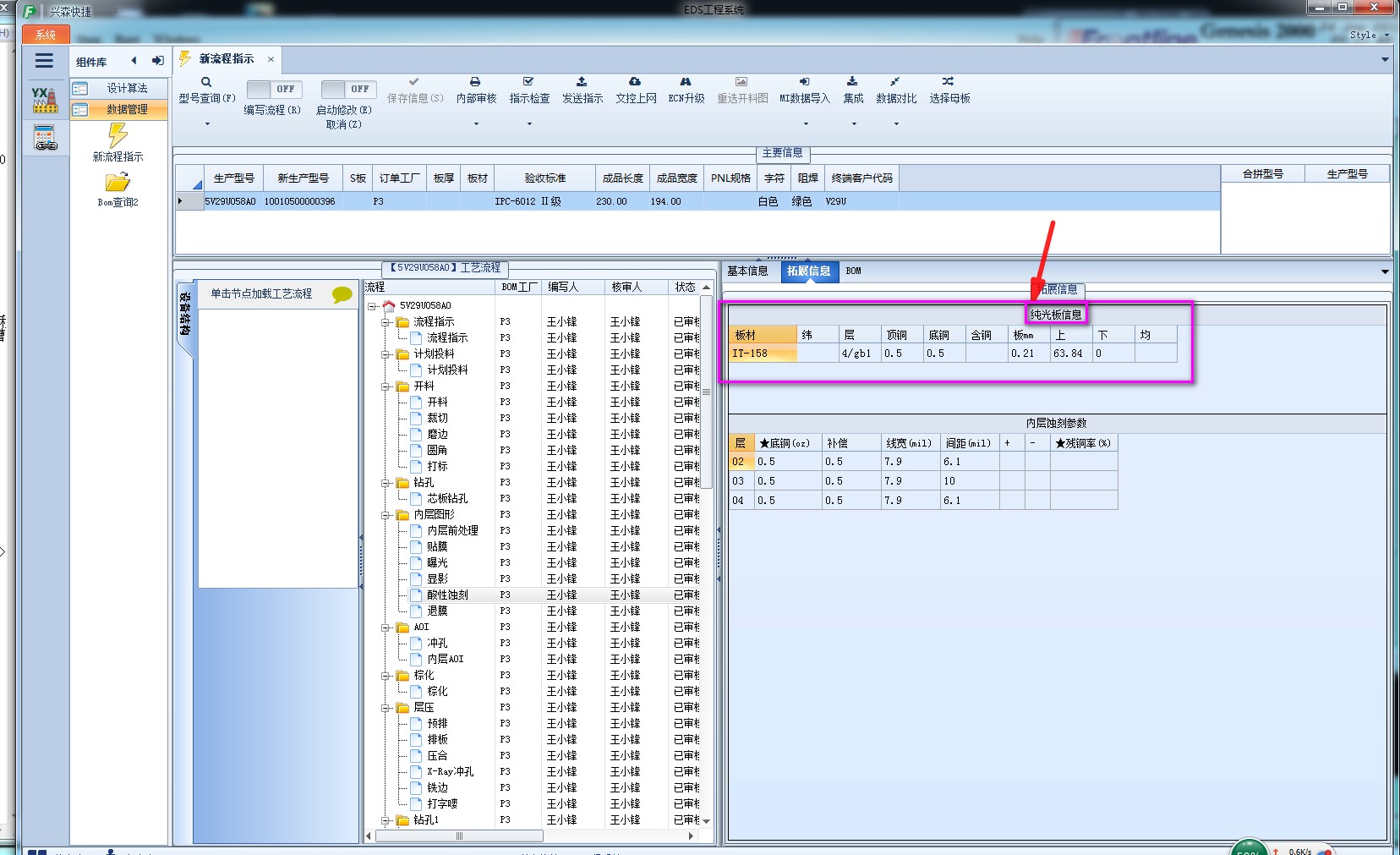Open the hamburger menu in sidebar
Screen dimensions: 1400x855
[44, 60]
